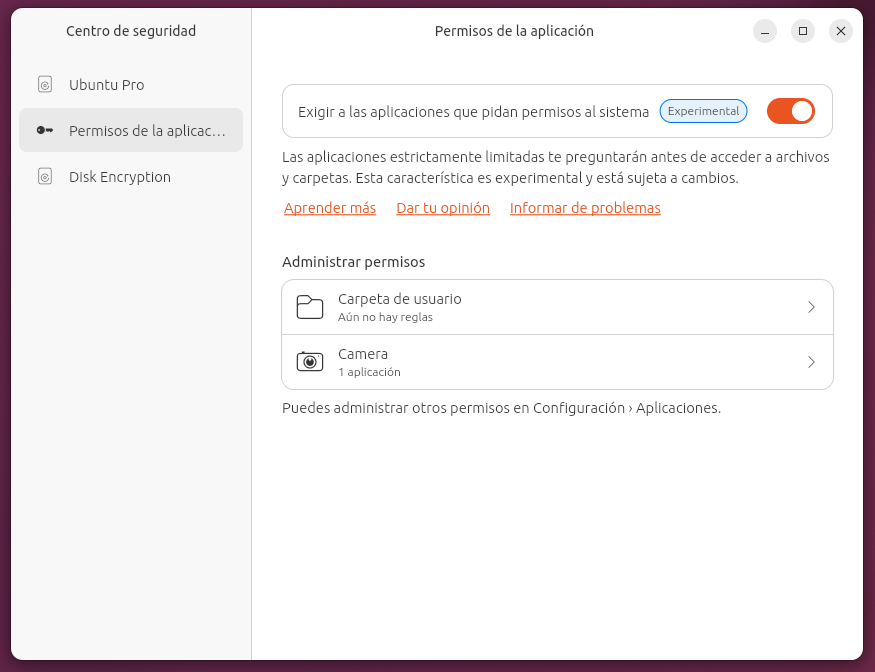Click the Disk Encryption disc icon

tap(43, 176)
